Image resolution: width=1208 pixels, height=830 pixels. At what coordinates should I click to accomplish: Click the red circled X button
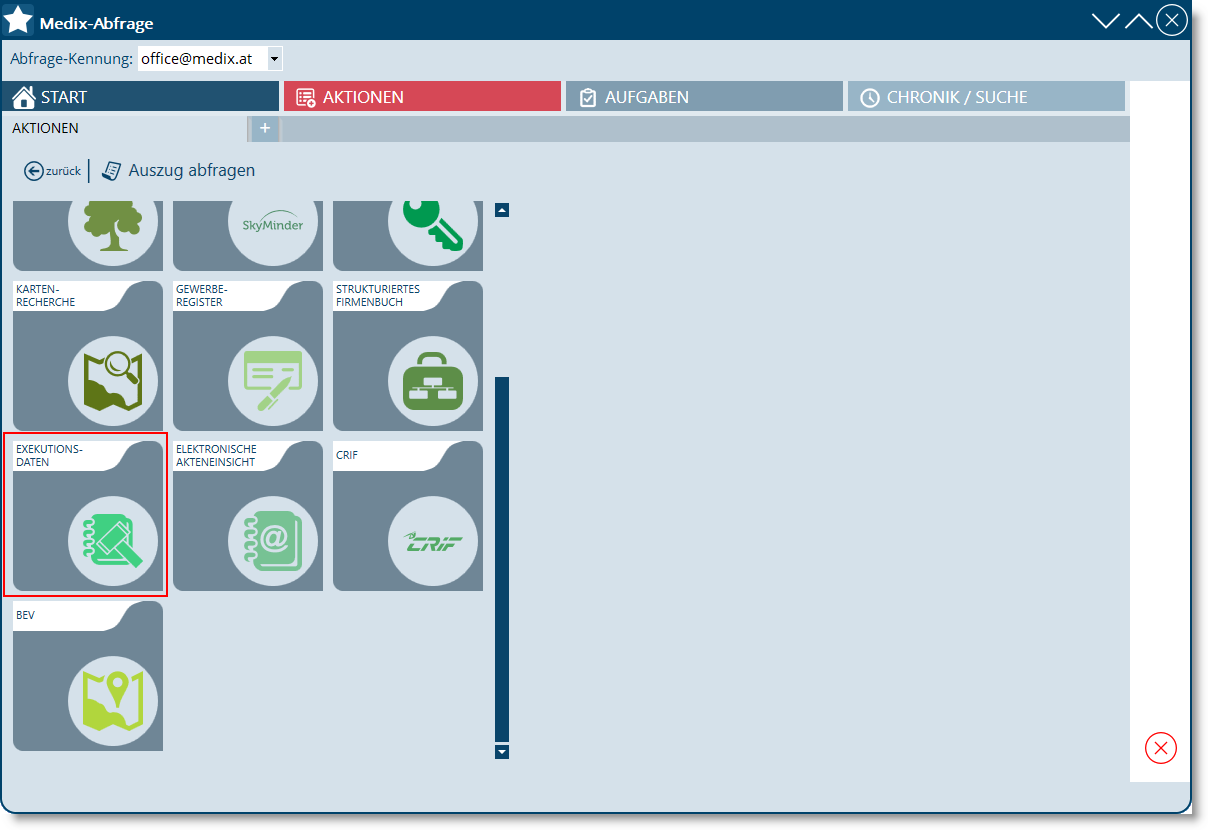click(x=1161, y=748)
